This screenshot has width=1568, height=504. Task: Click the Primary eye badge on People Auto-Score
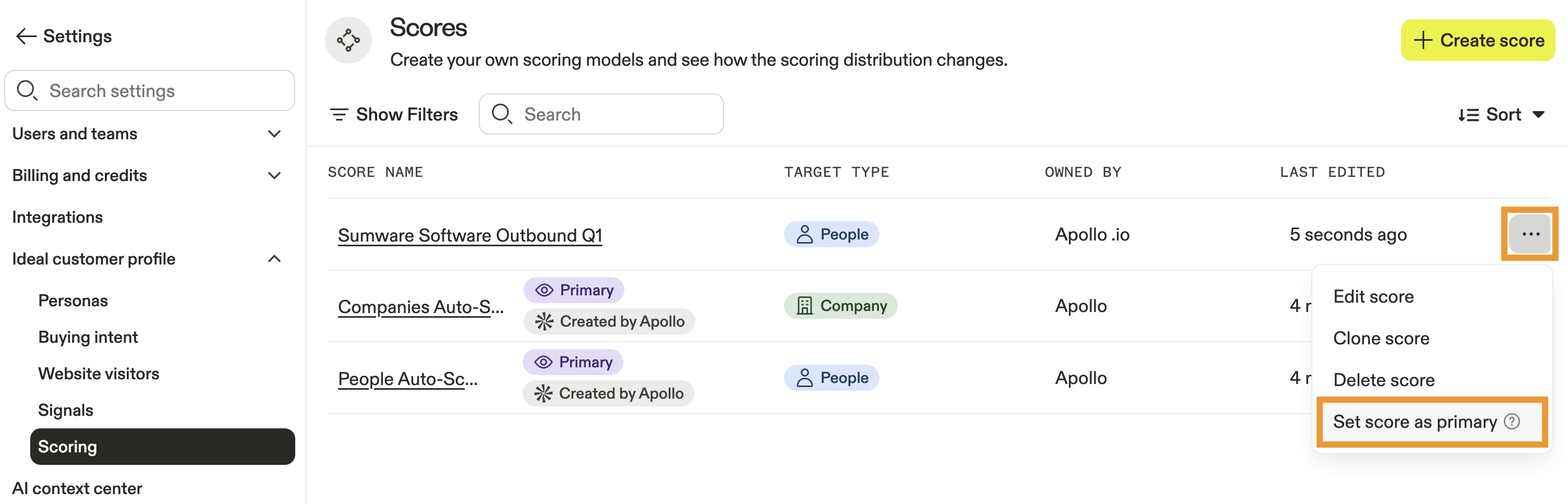(x=572, y=362)
